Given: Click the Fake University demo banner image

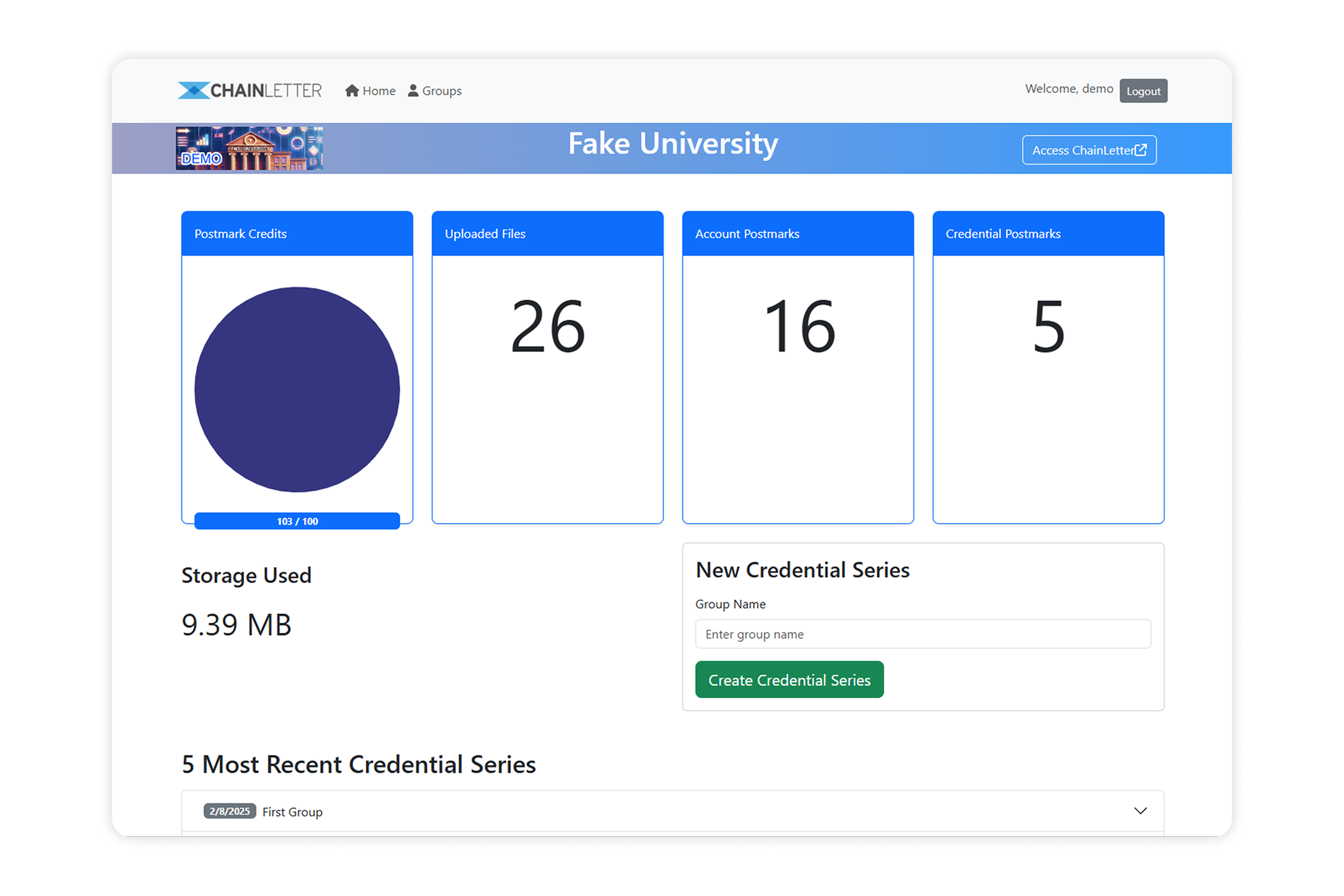Looking at the screenshot, I should tap(249, 148).
